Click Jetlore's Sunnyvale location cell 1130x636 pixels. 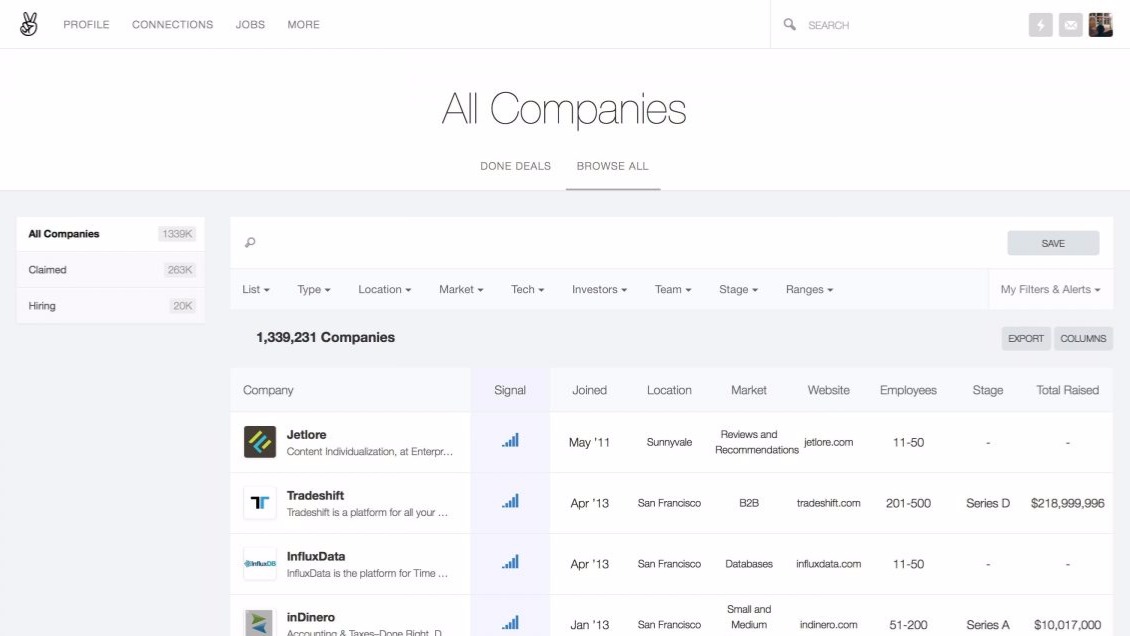[x=669, y=442]
